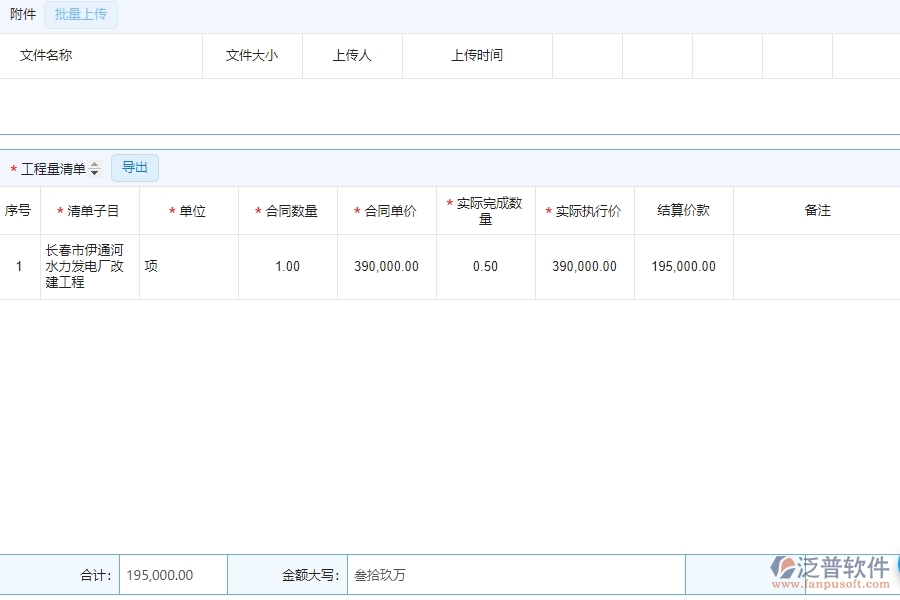
Task: Click the 文件名称 column header
Action: (x=44, y=56)
